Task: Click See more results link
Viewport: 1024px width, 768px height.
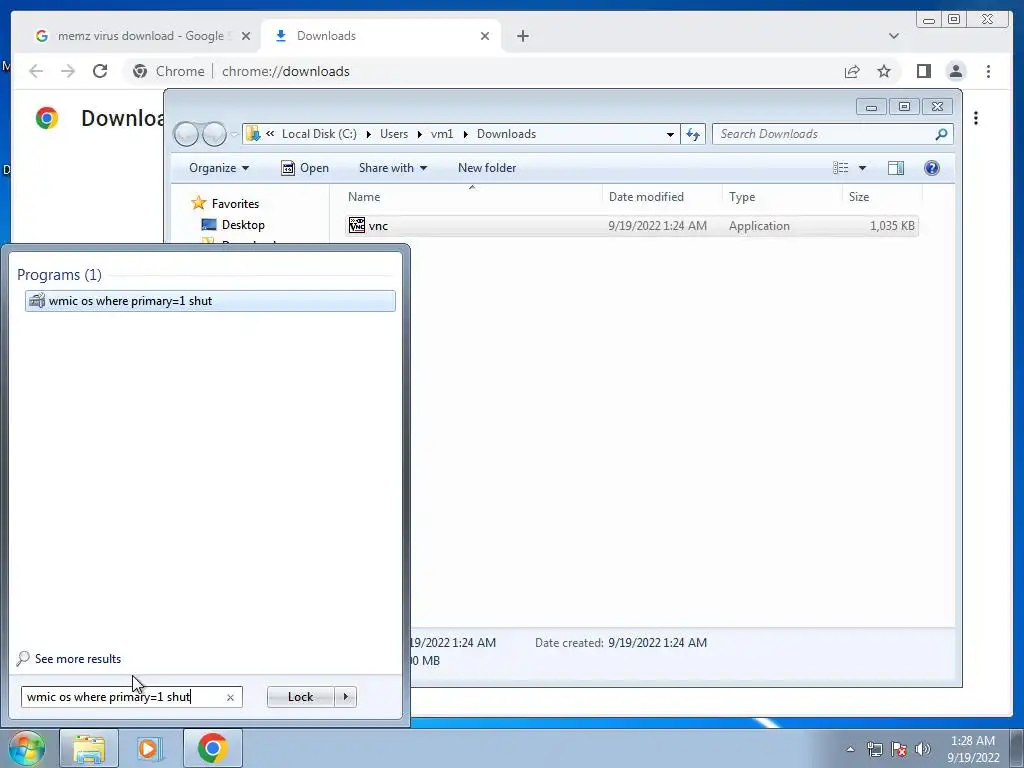Action: 78,659
